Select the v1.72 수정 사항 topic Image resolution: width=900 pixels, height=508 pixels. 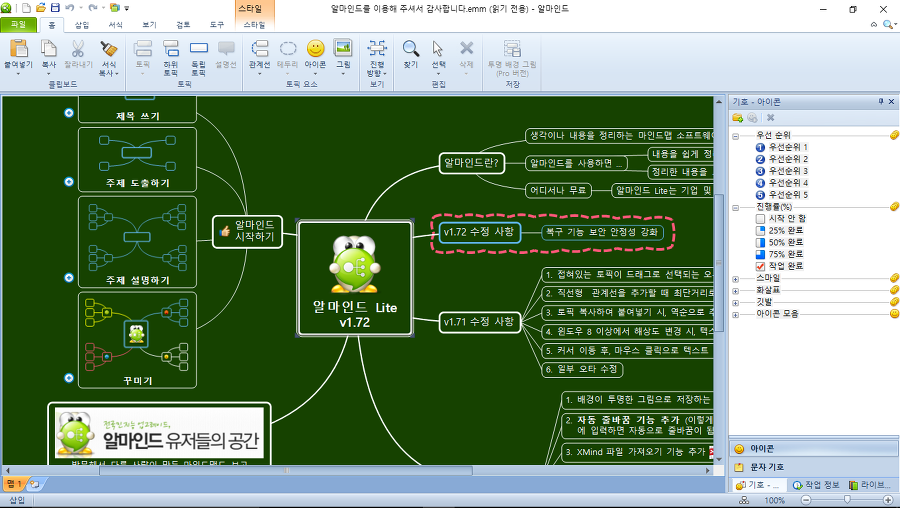tap(479, 232)
